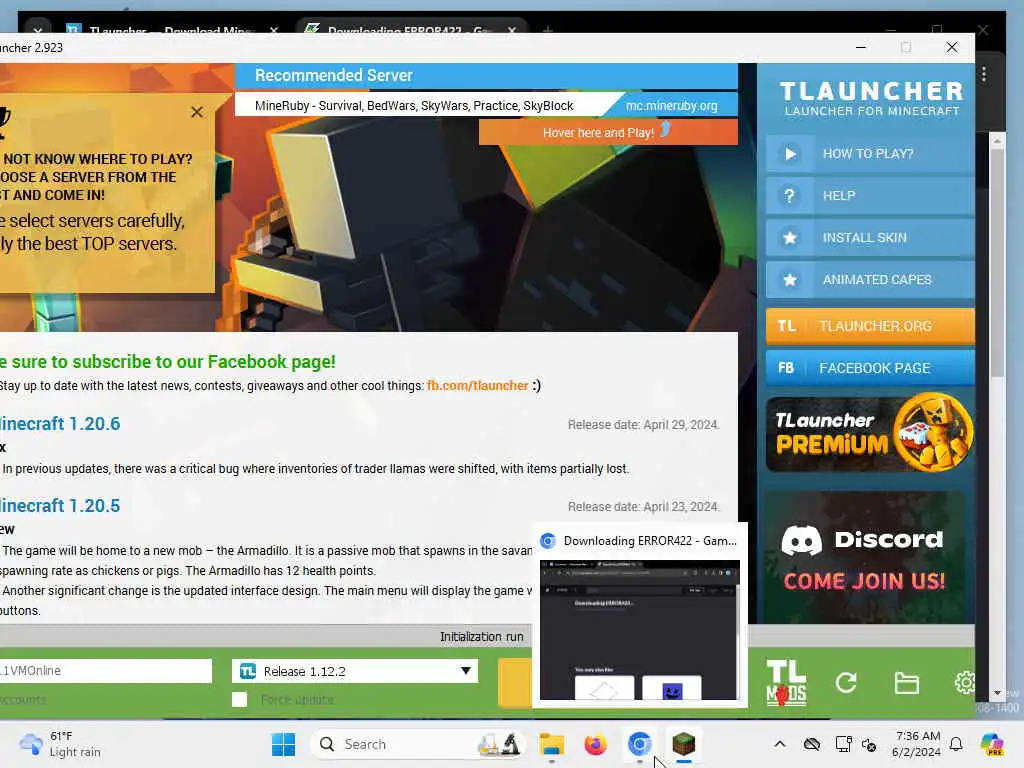The image size is (1024, 768).
Task: Click the Accounts link below username
Action: click(23, 699)
